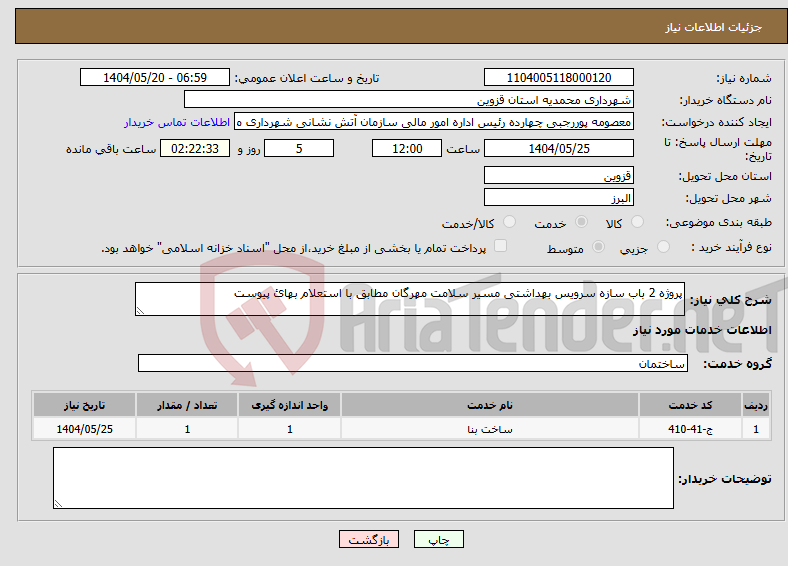Select the کالا/خدمت radio button
The height and width of the screenshot is (566, 788).
point(509,222)
